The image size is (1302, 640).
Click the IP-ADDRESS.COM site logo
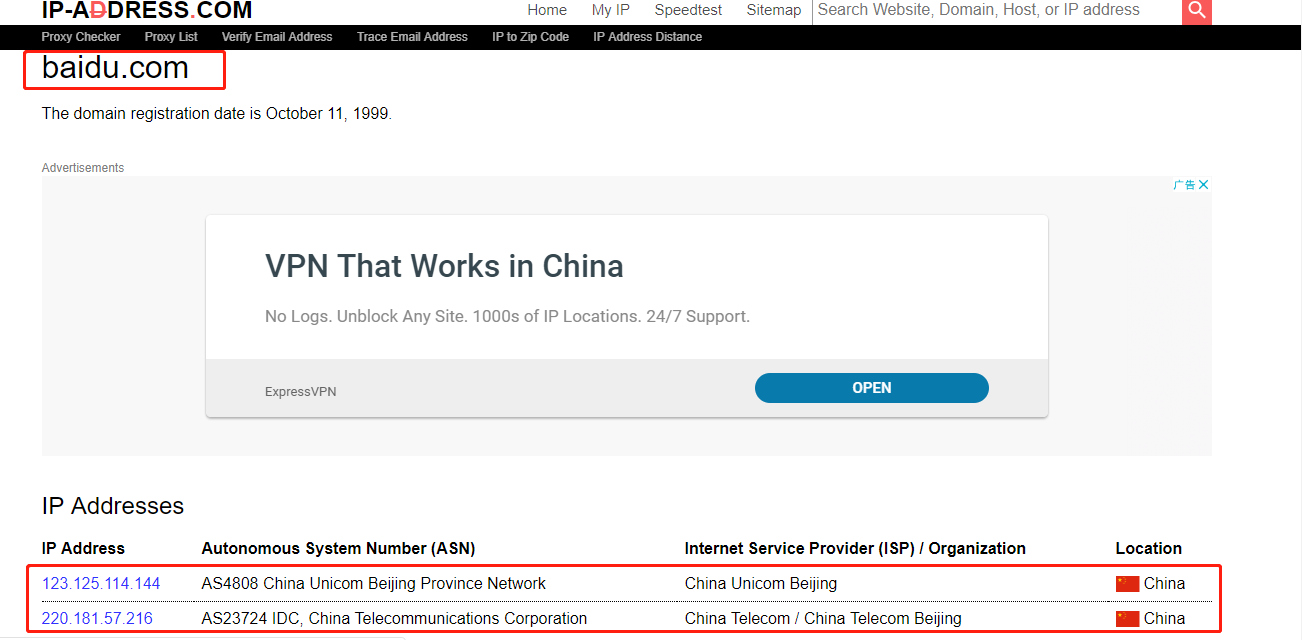[147, 11]
